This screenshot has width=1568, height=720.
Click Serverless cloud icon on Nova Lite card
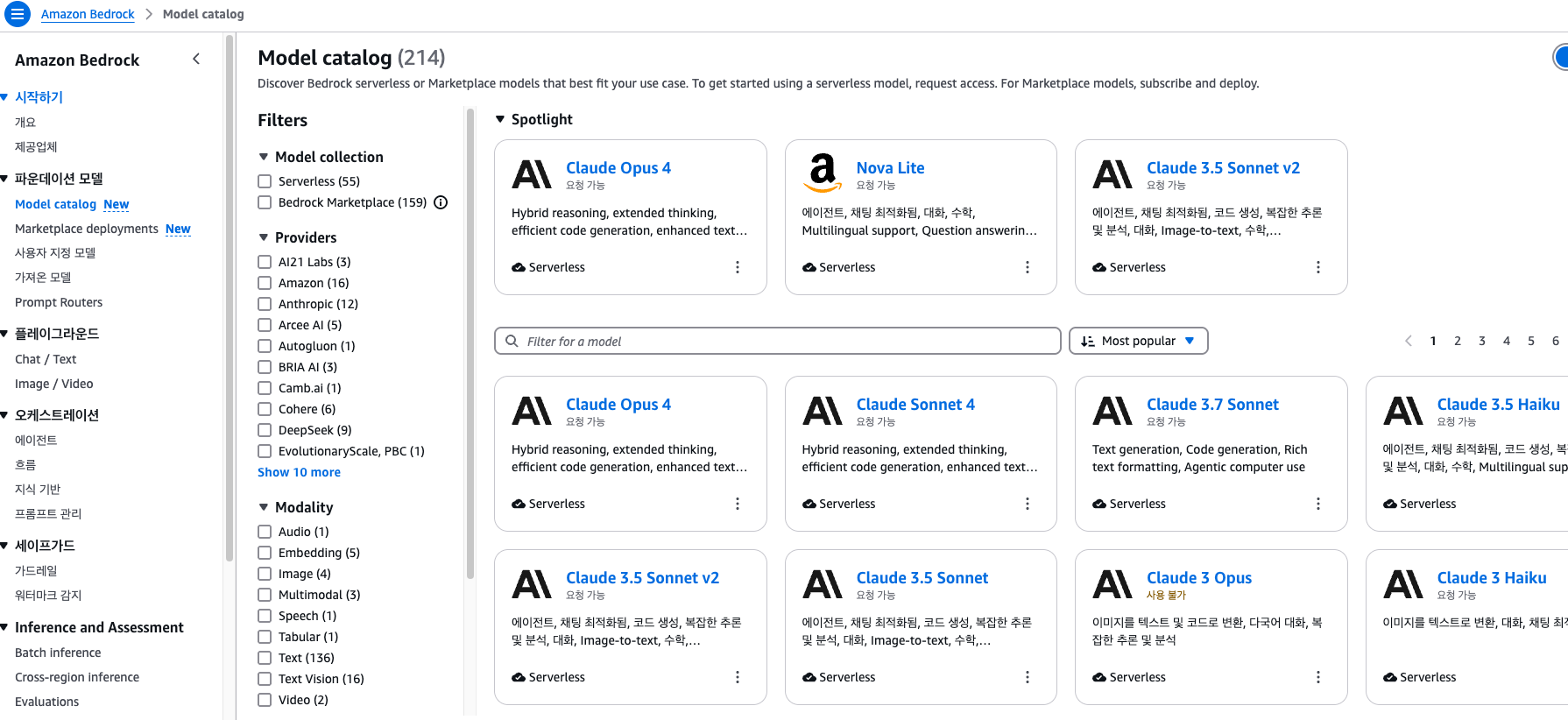pos(809,267)
